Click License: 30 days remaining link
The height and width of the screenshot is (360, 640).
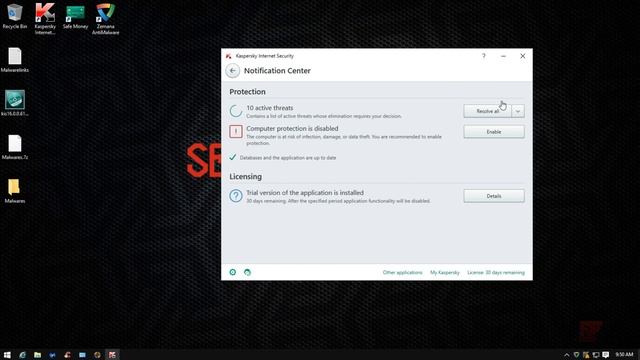496,272
